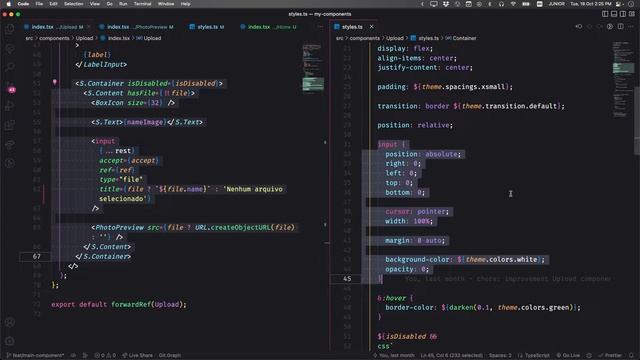Click the Dropbox icon in the menu bar
Viewport: 640px width, 360px height.
click(445, 4)
